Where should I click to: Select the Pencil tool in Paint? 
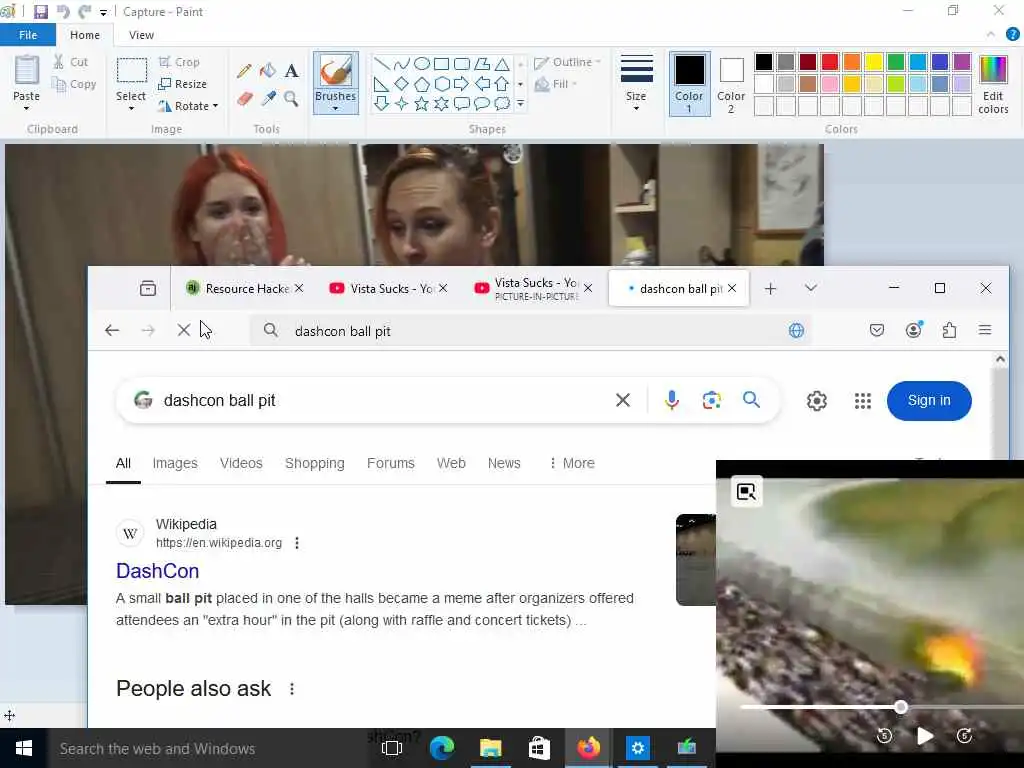pos(244,71)
